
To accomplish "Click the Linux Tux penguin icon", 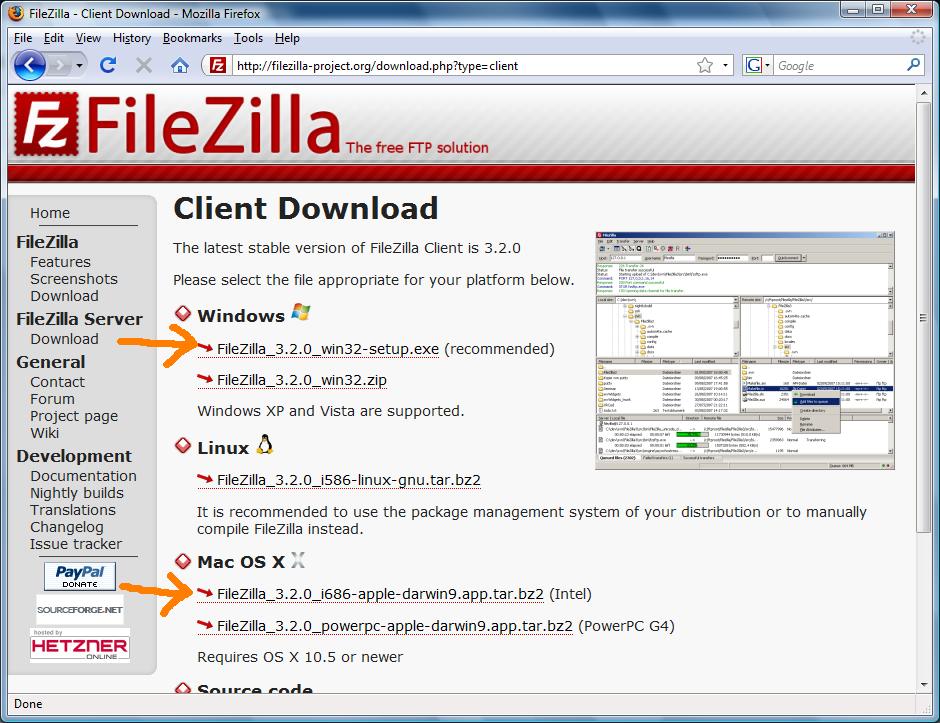I will (265, 444).
